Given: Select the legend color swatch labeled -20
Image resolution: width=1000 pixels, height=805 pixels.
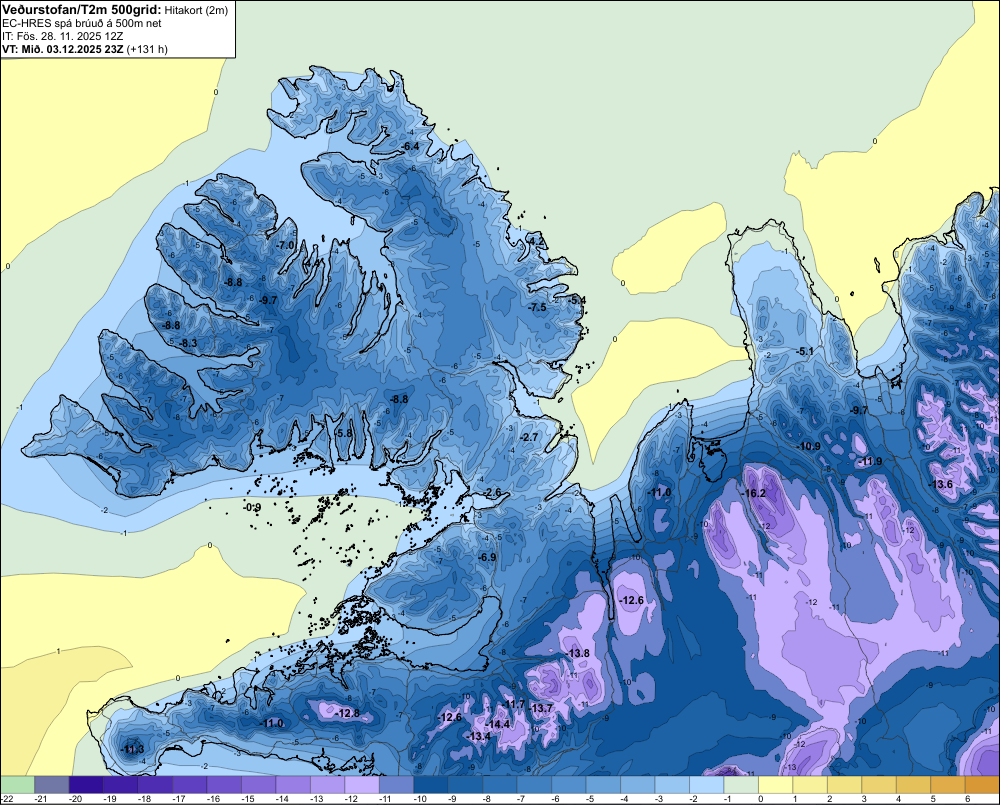Looking at the screenshot, I should pos(86,784).
